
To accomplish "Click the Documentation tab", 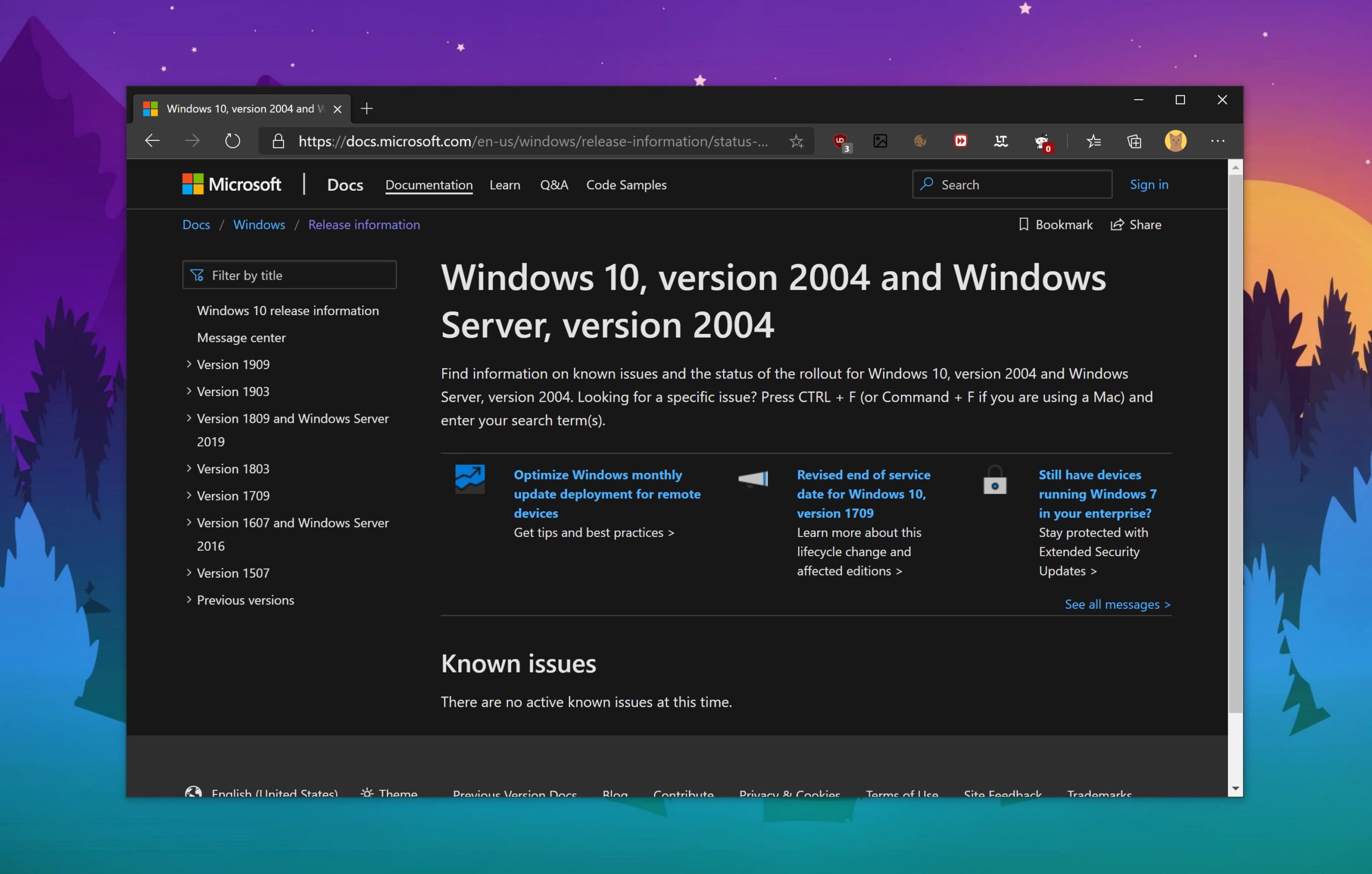I will (429, 184).
